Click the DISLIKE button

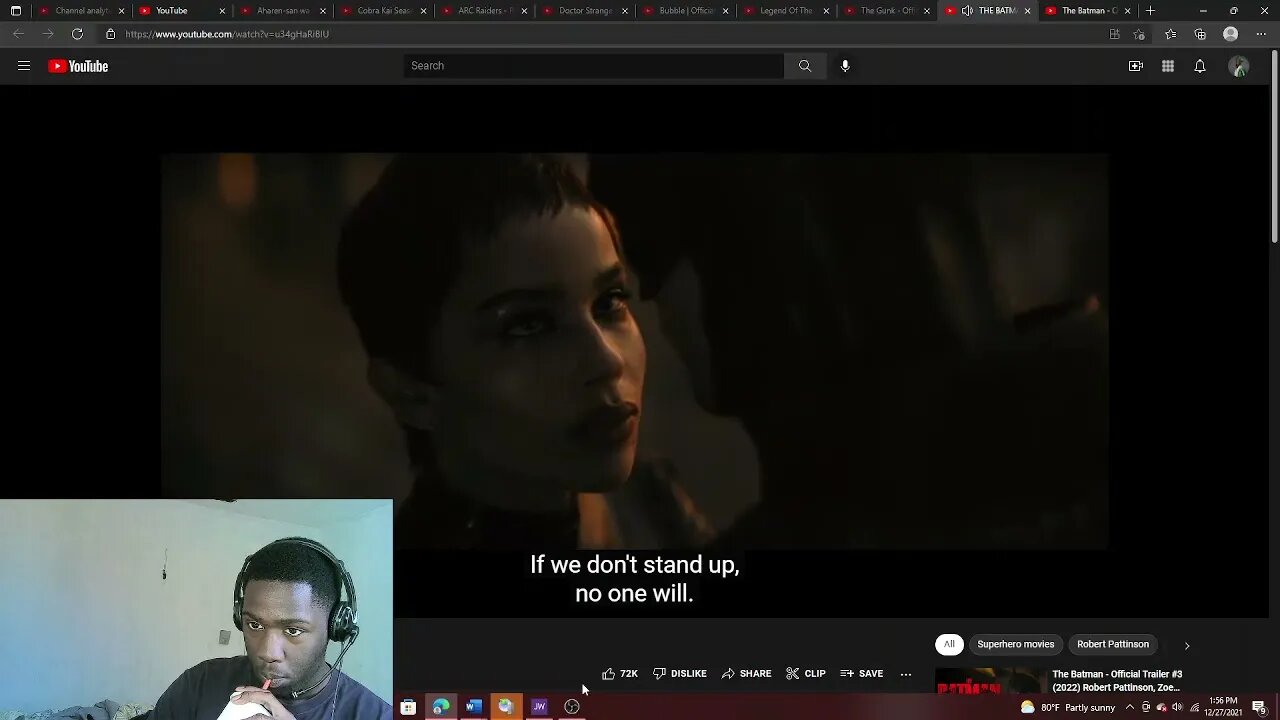(x=680, y=674)
